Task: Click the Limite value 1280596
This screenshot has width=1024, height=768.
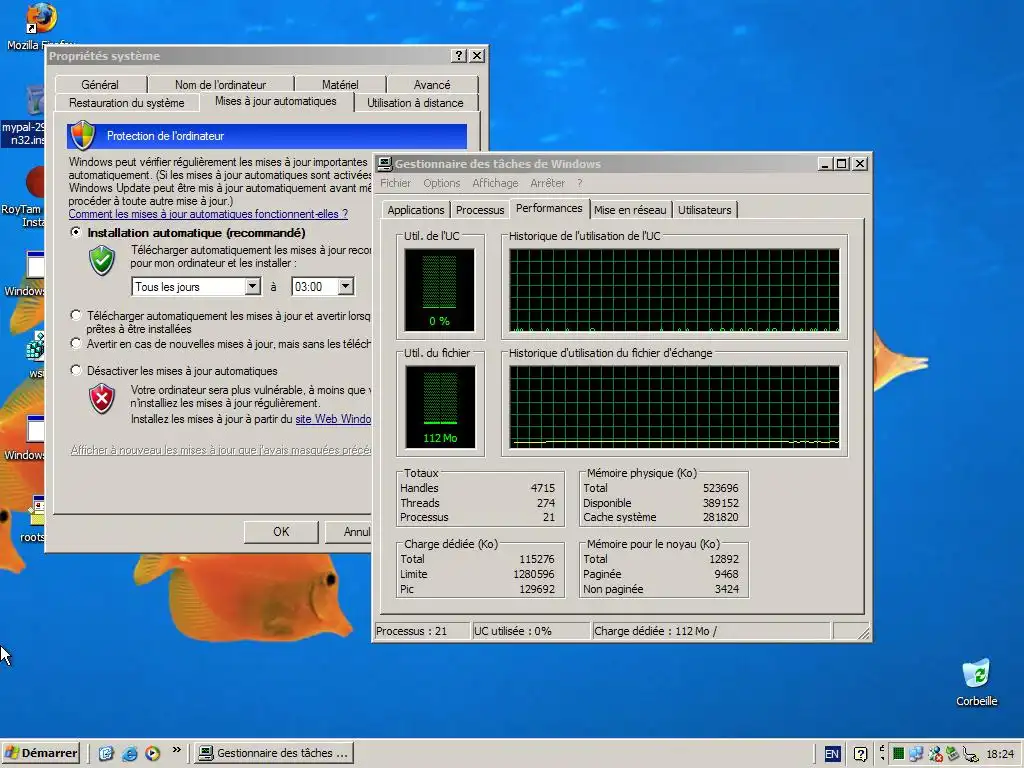Action: click(x=534, y=574)
